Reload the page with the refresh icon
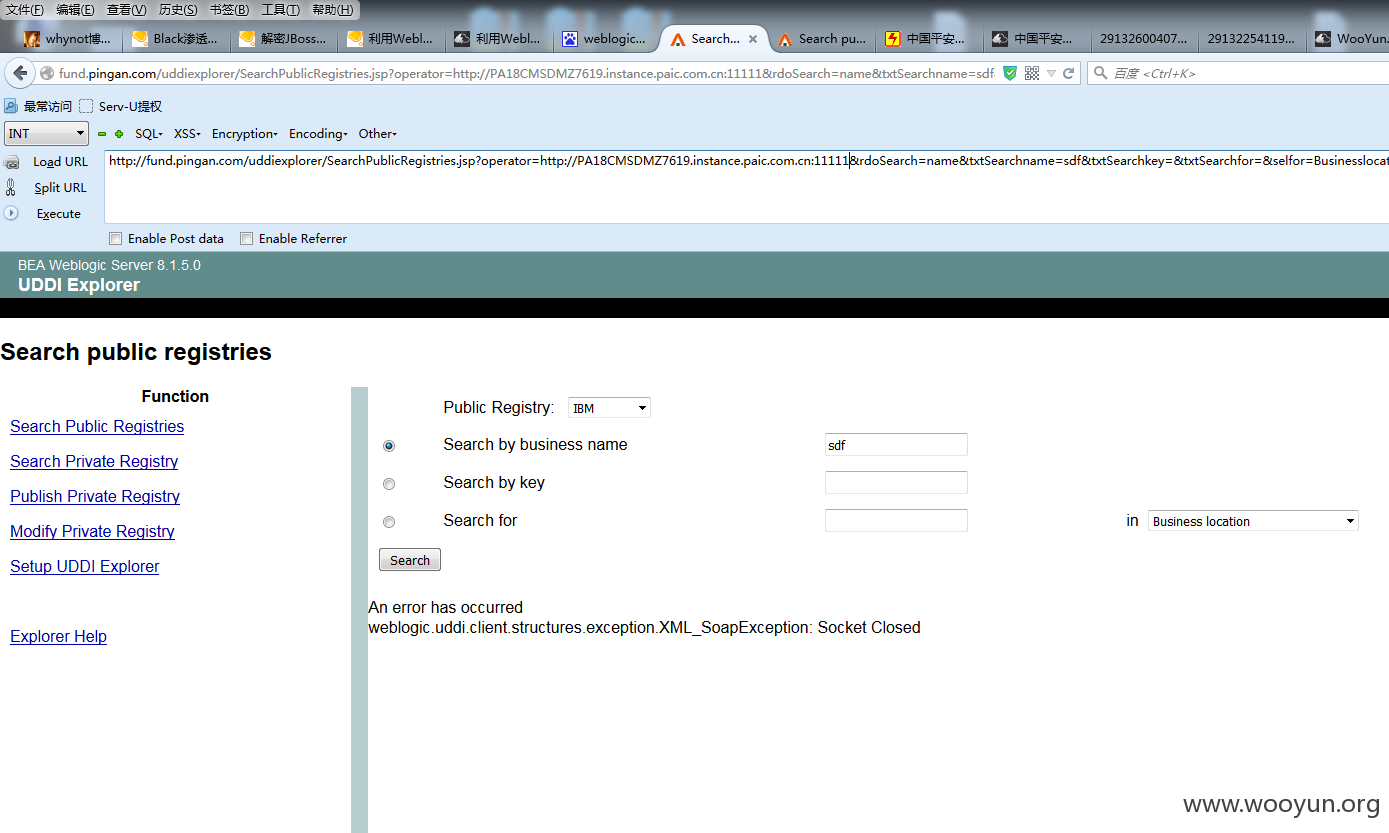The height and width of the screenshot is (833, 1389). click(x=1068, y=73)
